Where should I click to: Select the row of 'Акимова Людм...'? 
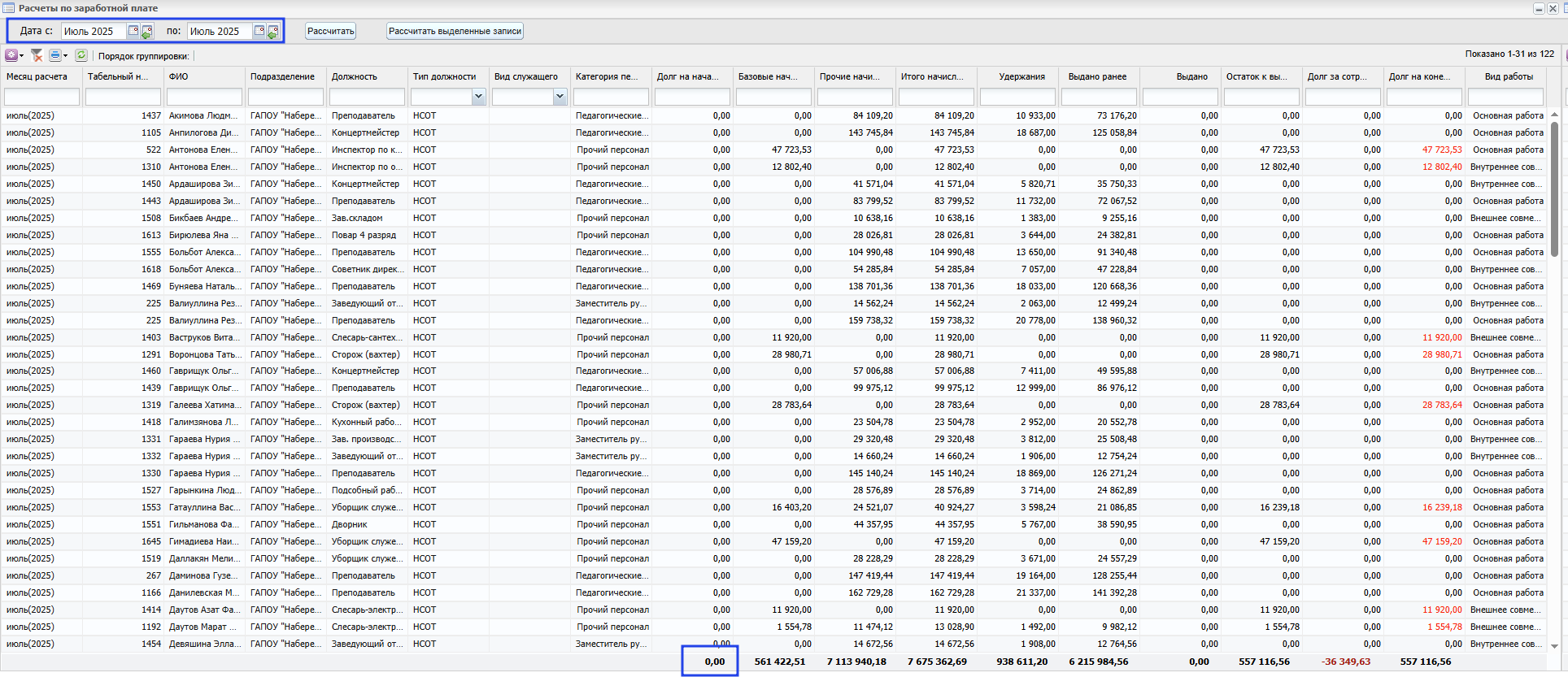pyautogui.click(x=773, y=115)
